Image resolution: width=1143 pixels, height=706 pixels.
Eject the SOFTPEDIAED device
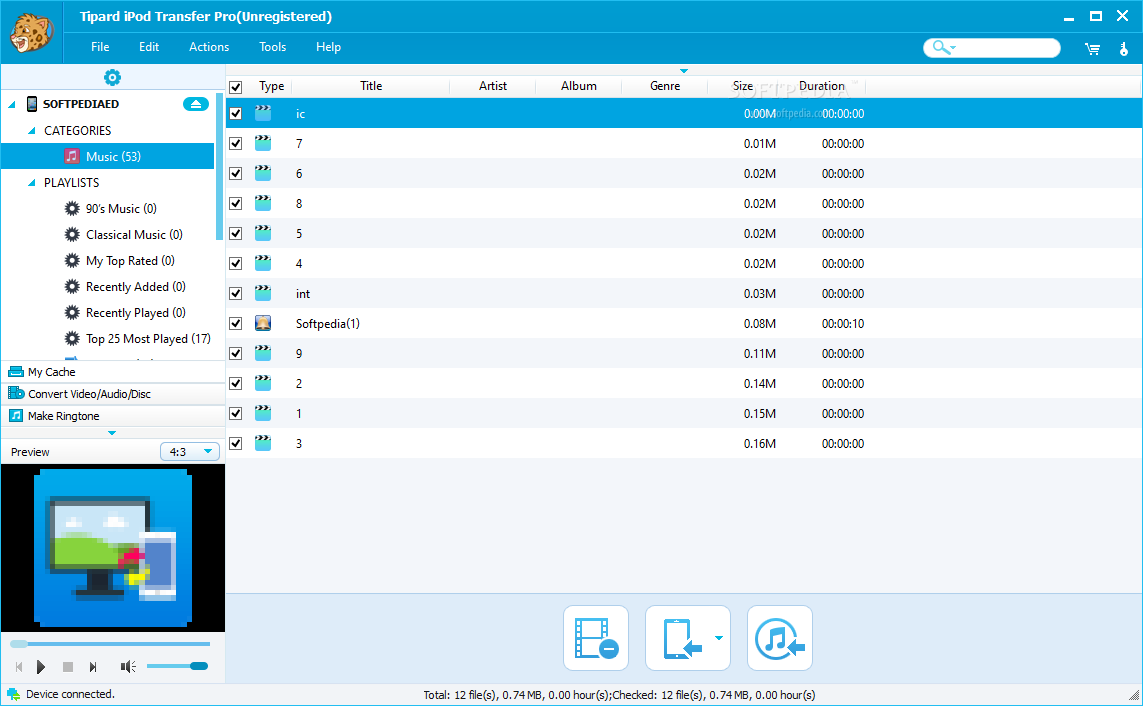(195, 104)
